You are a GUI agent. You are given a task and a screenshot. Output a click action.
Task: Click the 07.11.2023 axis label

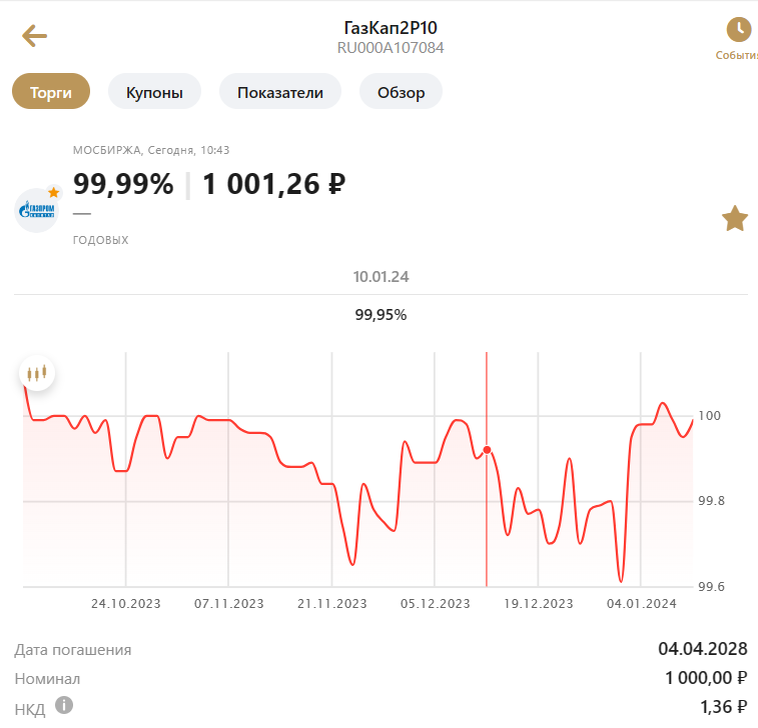[229, 603]
